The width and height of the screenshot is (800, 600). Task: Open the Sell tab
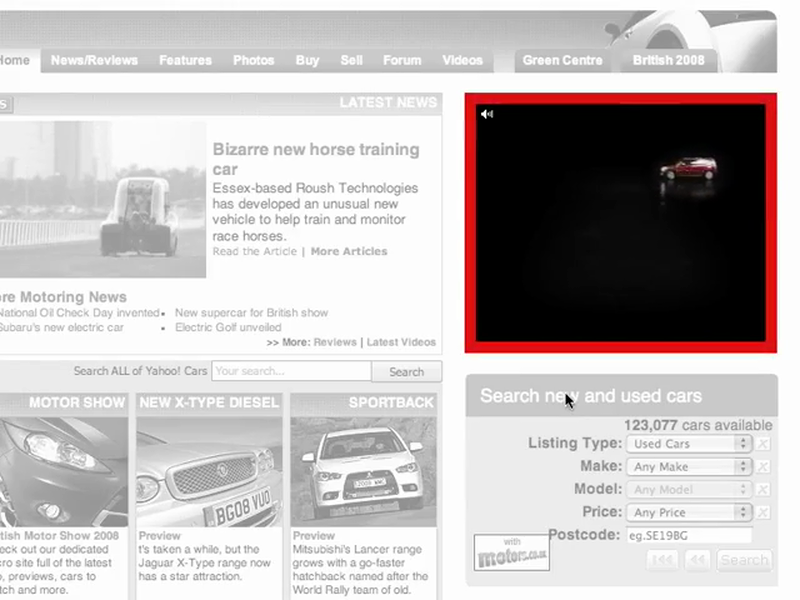(x=352, y=60)
